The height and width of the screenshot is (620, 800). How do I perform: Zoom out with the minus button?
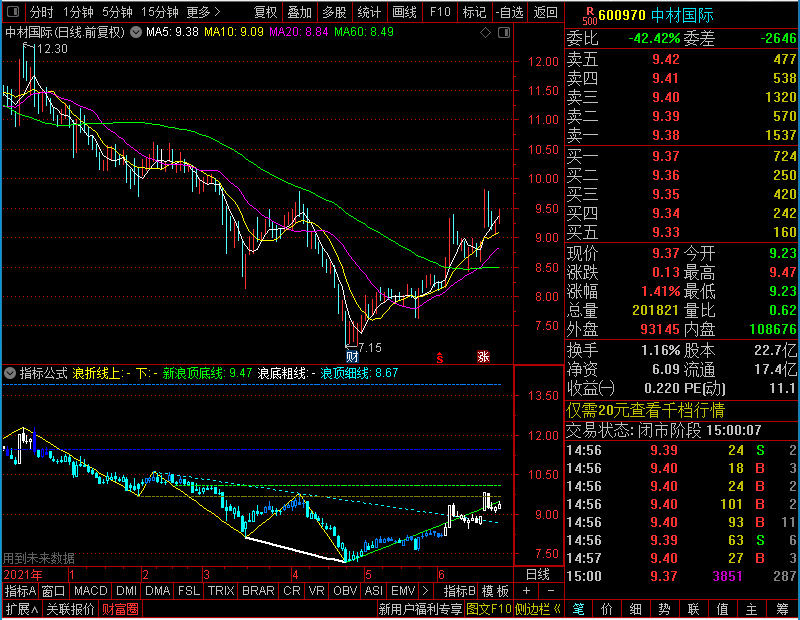pos(551,590)
